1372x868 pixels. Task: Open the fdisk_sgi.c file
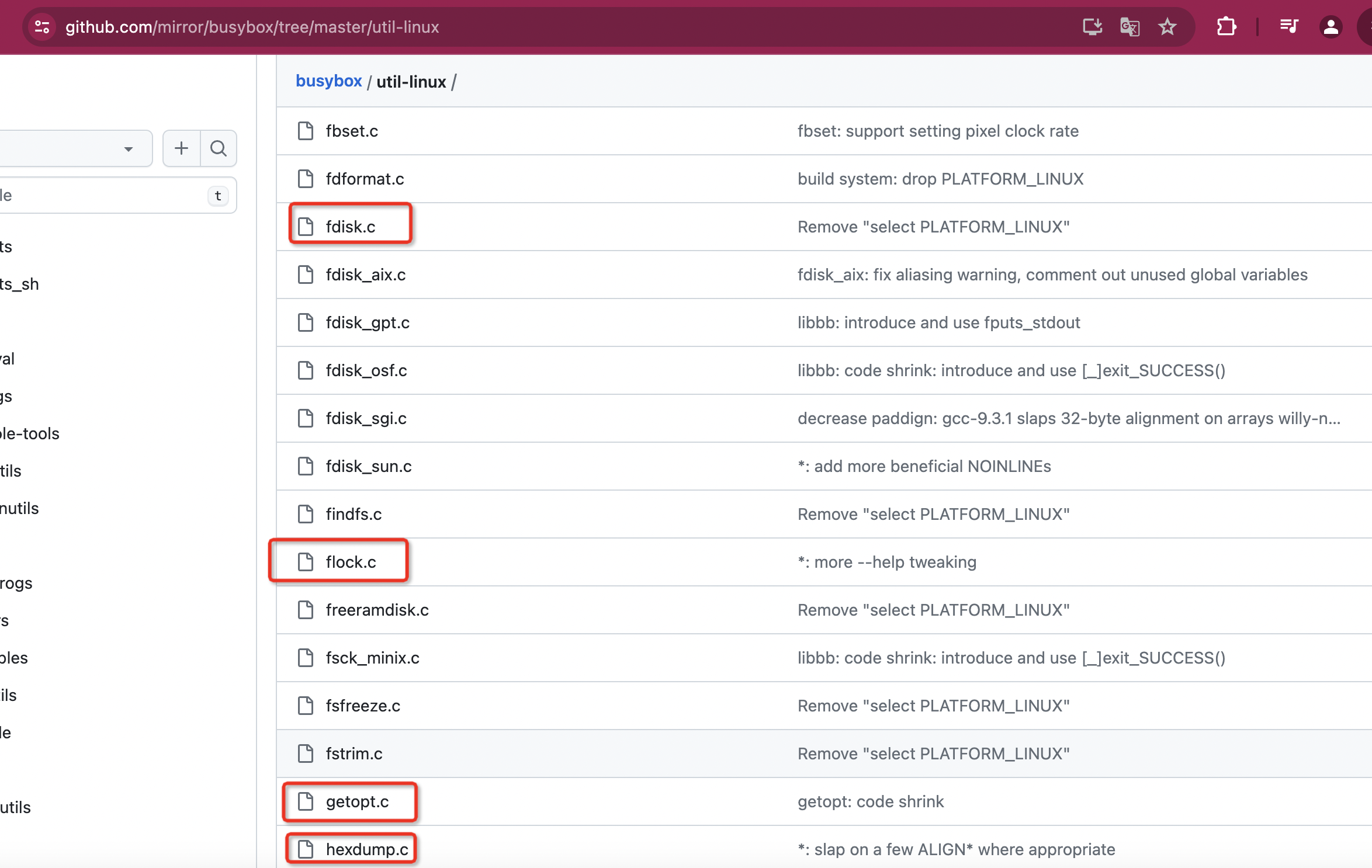366,418
